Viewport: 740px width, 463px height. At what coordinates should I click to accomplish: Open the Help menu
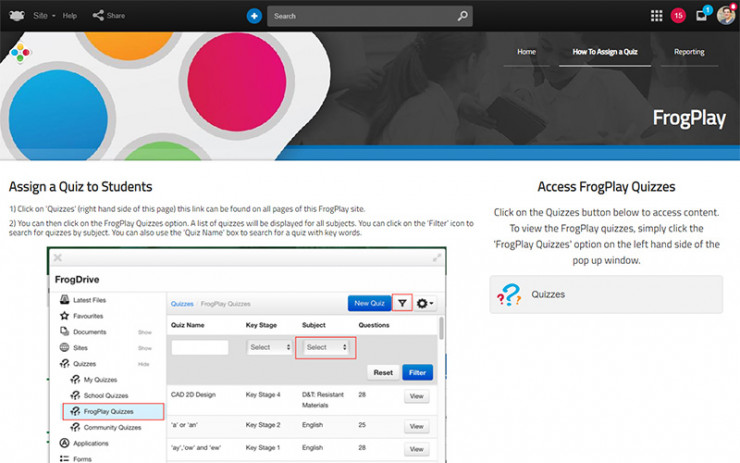pyautogui.click(x=70, y=16)
